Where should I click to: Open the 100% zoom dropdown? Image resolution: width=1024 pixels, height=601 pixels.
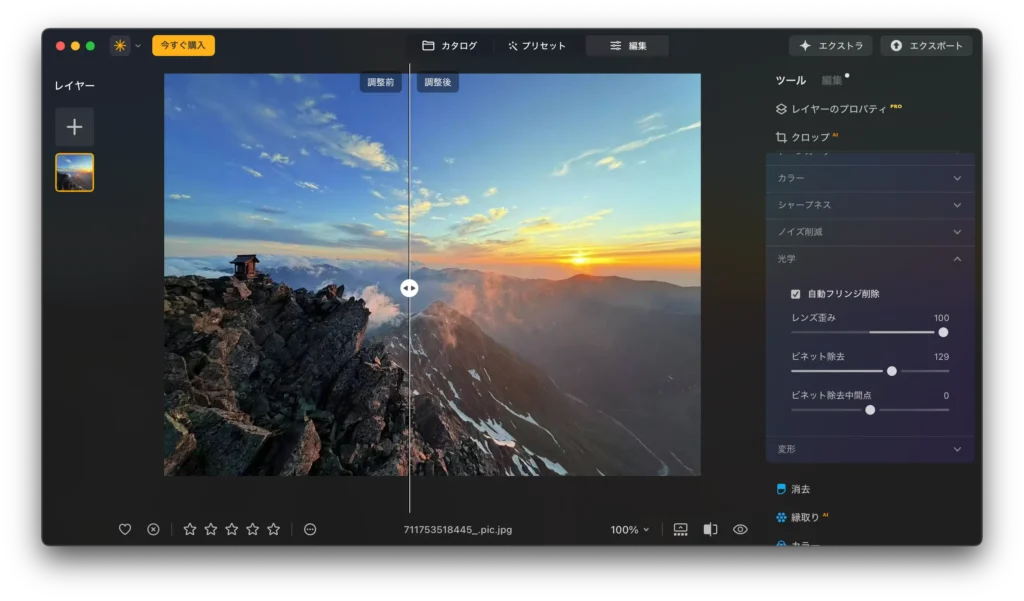(630, 529)
